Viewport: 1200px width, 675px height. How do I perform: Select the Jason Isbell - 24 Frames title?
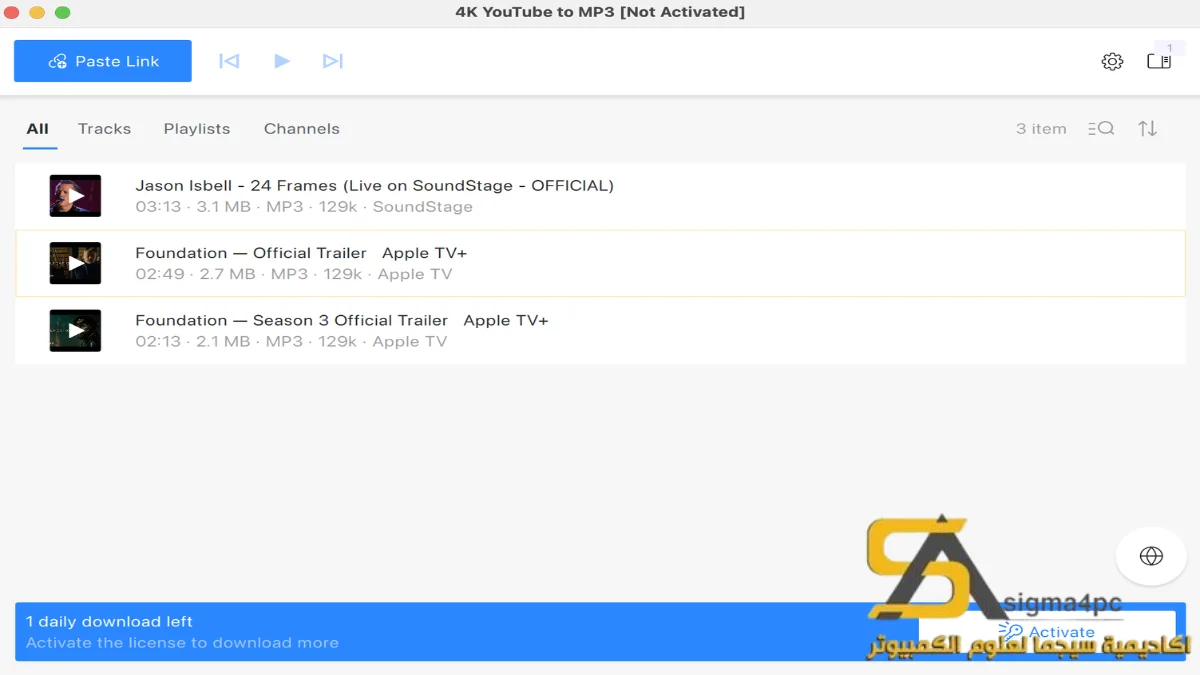375,185
